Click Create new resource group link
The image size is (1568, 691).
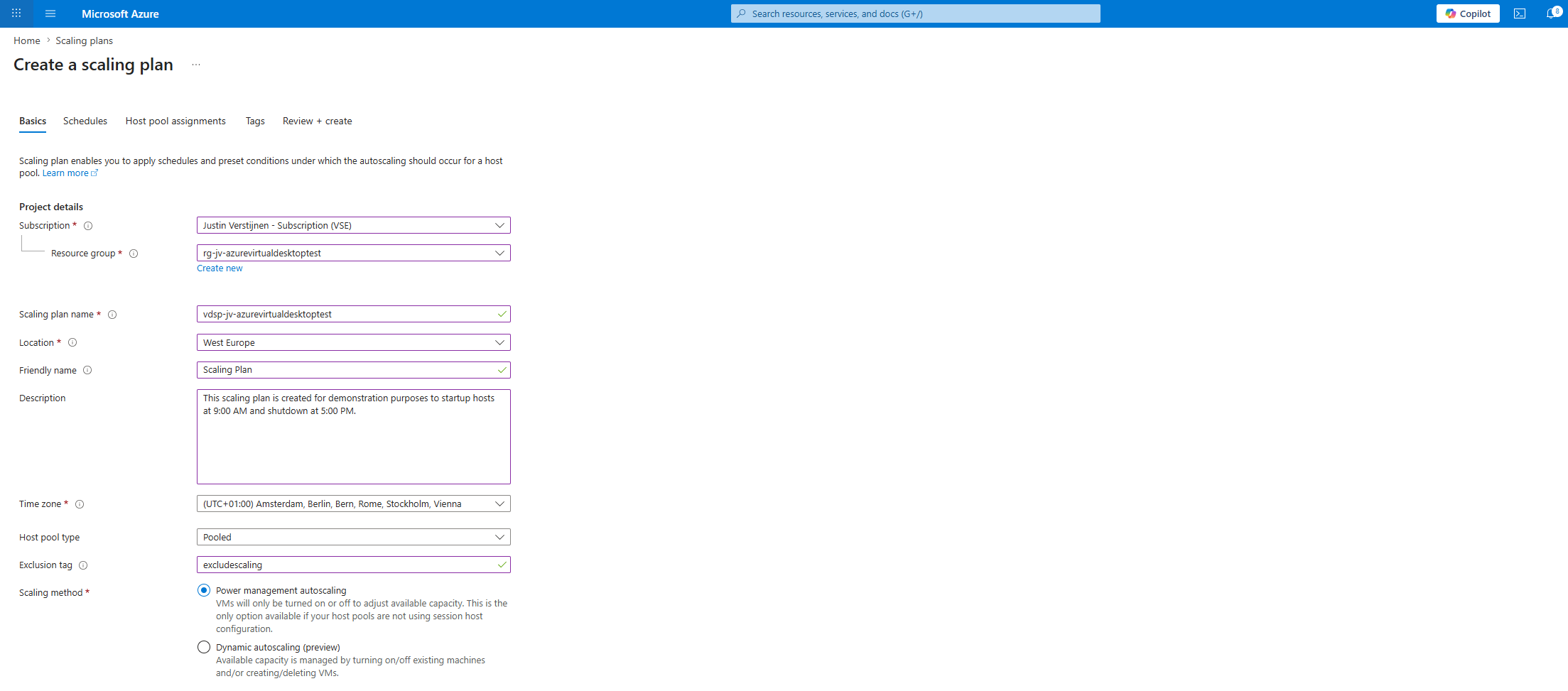(220, 268)
